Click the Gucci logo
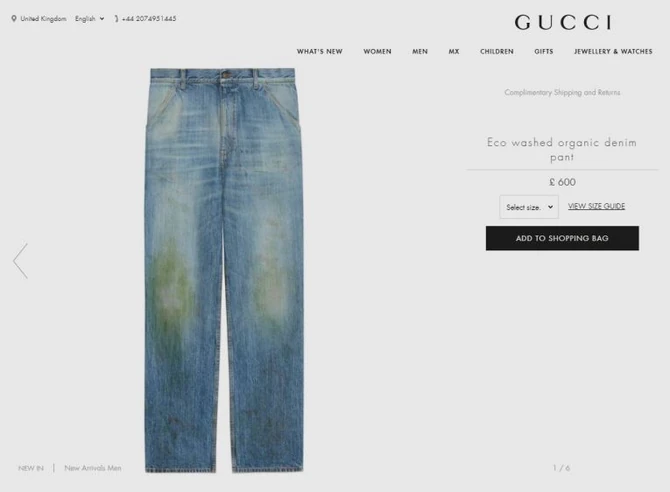 click(x=563, y=22)
